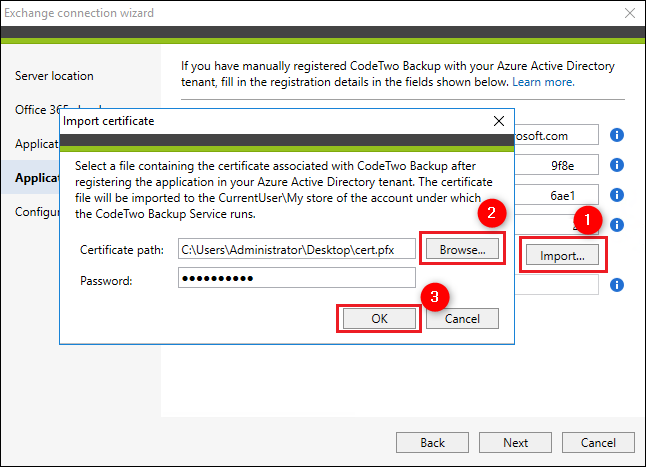Click the Password field
Image resolution: width=646 pixels, height=467 pixels.
point(297,278)
